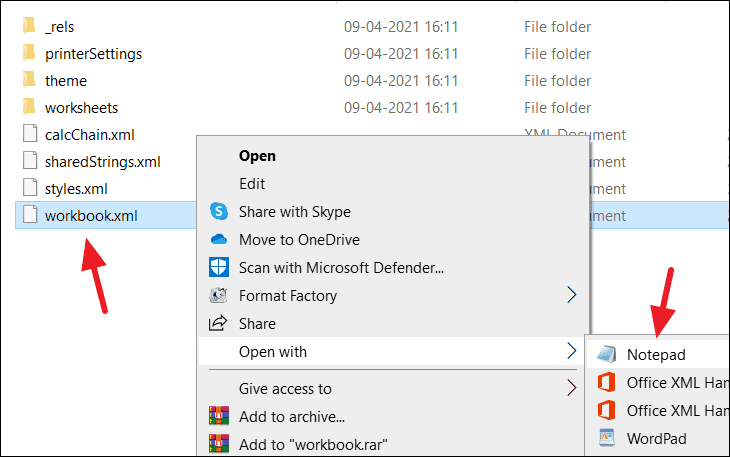Select Add to "workbook.rar" option
Viewport: 730px width, 457px height.
313,444
